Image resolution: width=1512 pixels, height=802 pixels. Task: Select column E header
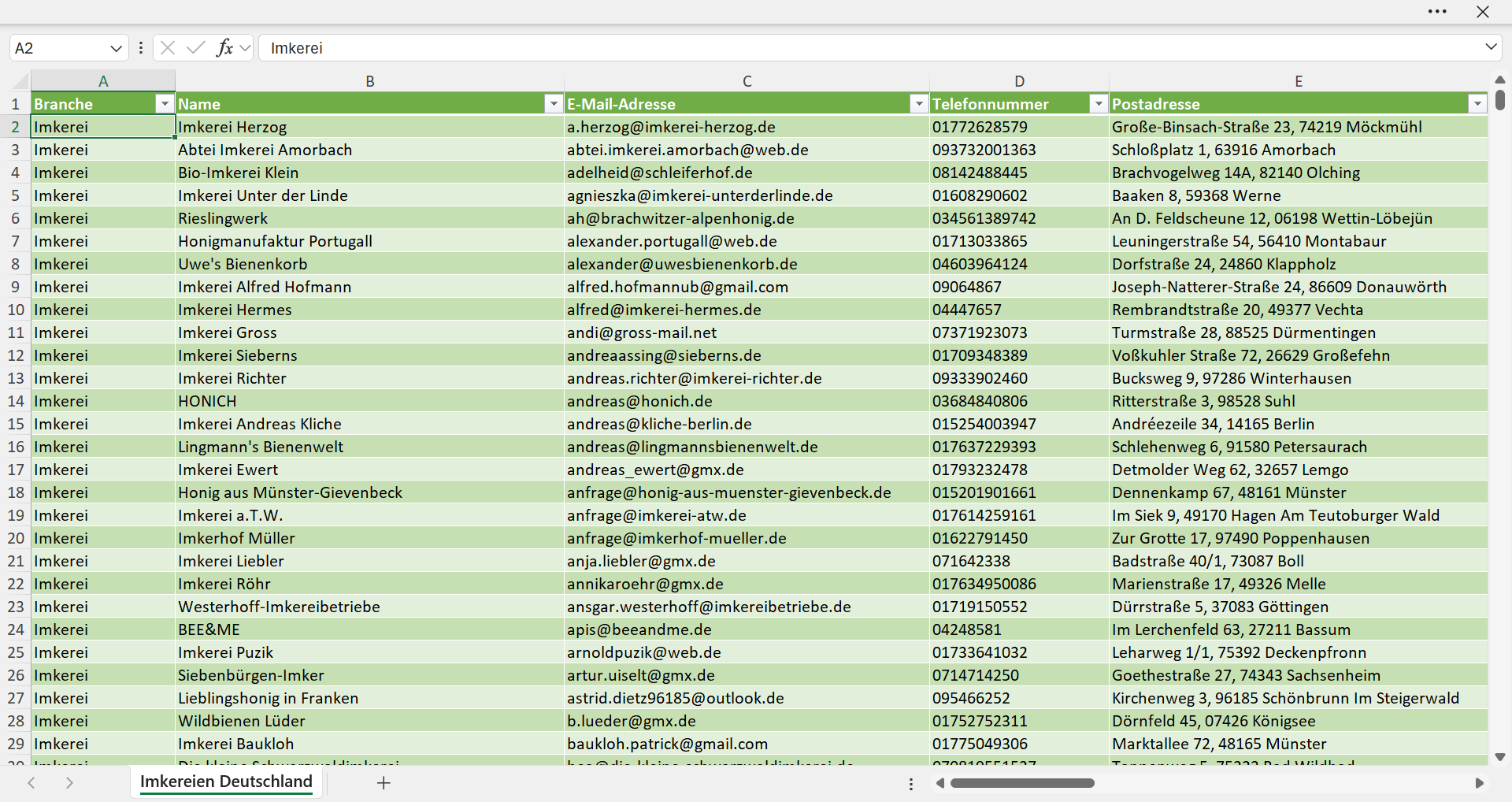tap(1299, 81)
